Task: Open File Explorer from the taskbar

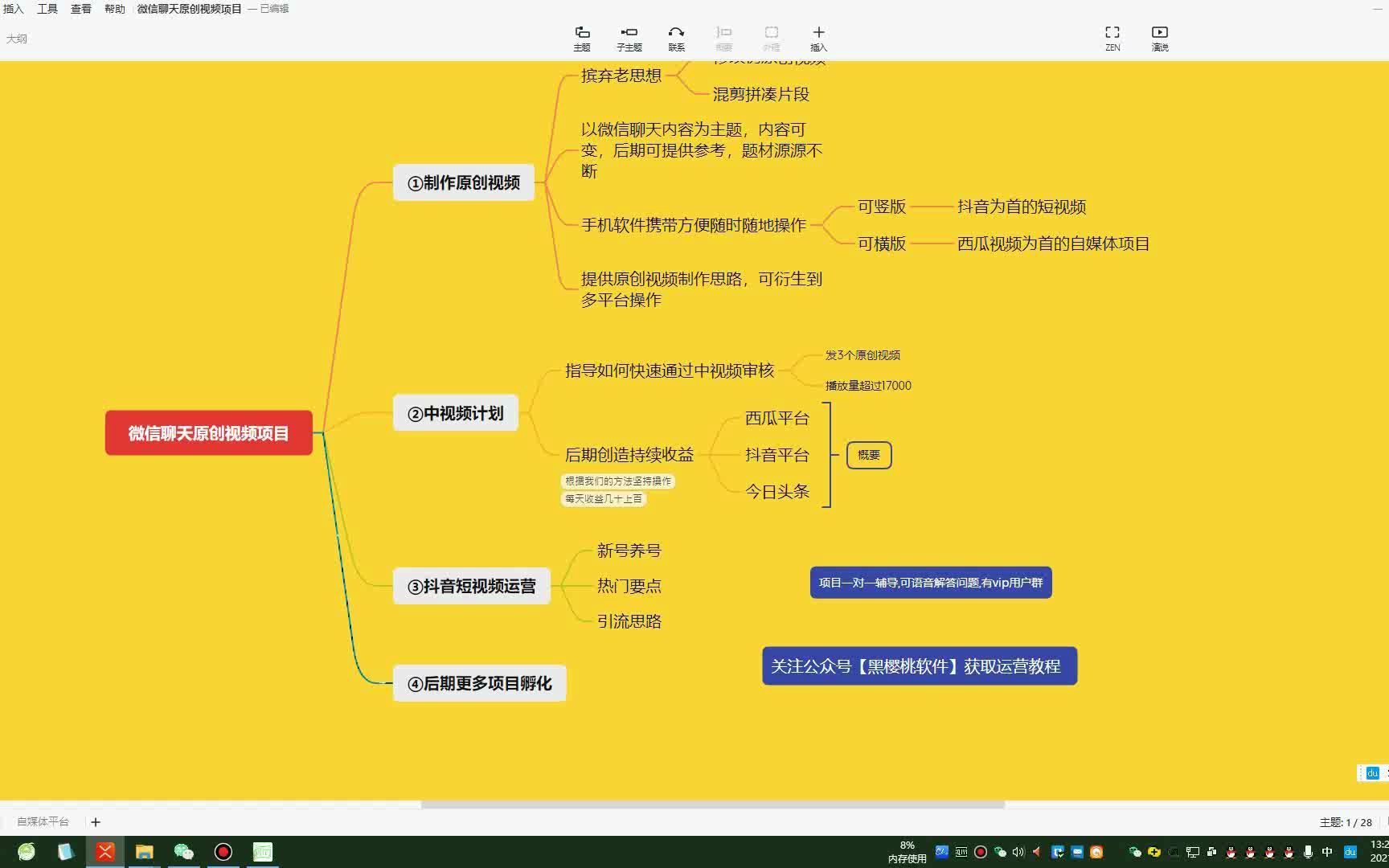Action: tap(145, 852)
